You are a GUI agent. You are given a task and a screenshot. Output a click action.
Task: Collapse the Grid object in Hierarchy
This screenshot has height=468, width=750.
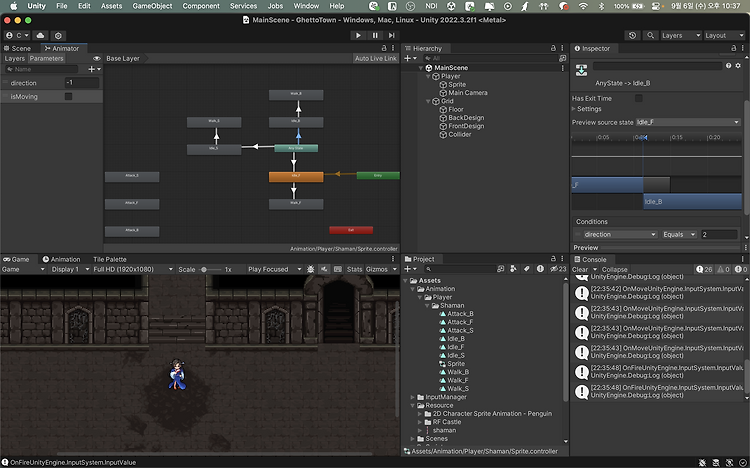pyautogui.click(x=429, y=101)
